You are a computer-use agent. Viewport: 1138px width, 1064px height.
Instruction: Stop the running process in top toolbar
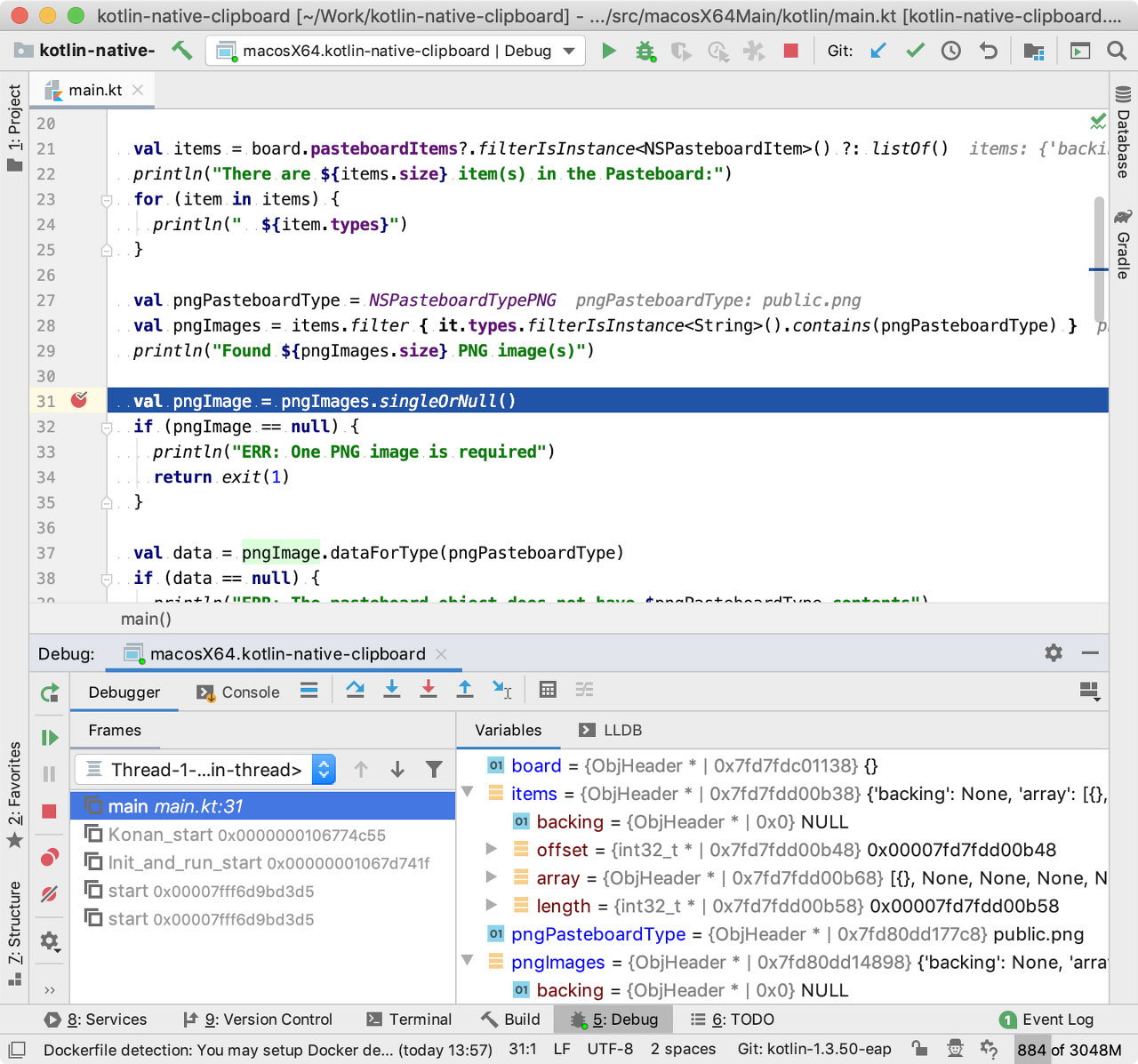(x=790, y=51)
